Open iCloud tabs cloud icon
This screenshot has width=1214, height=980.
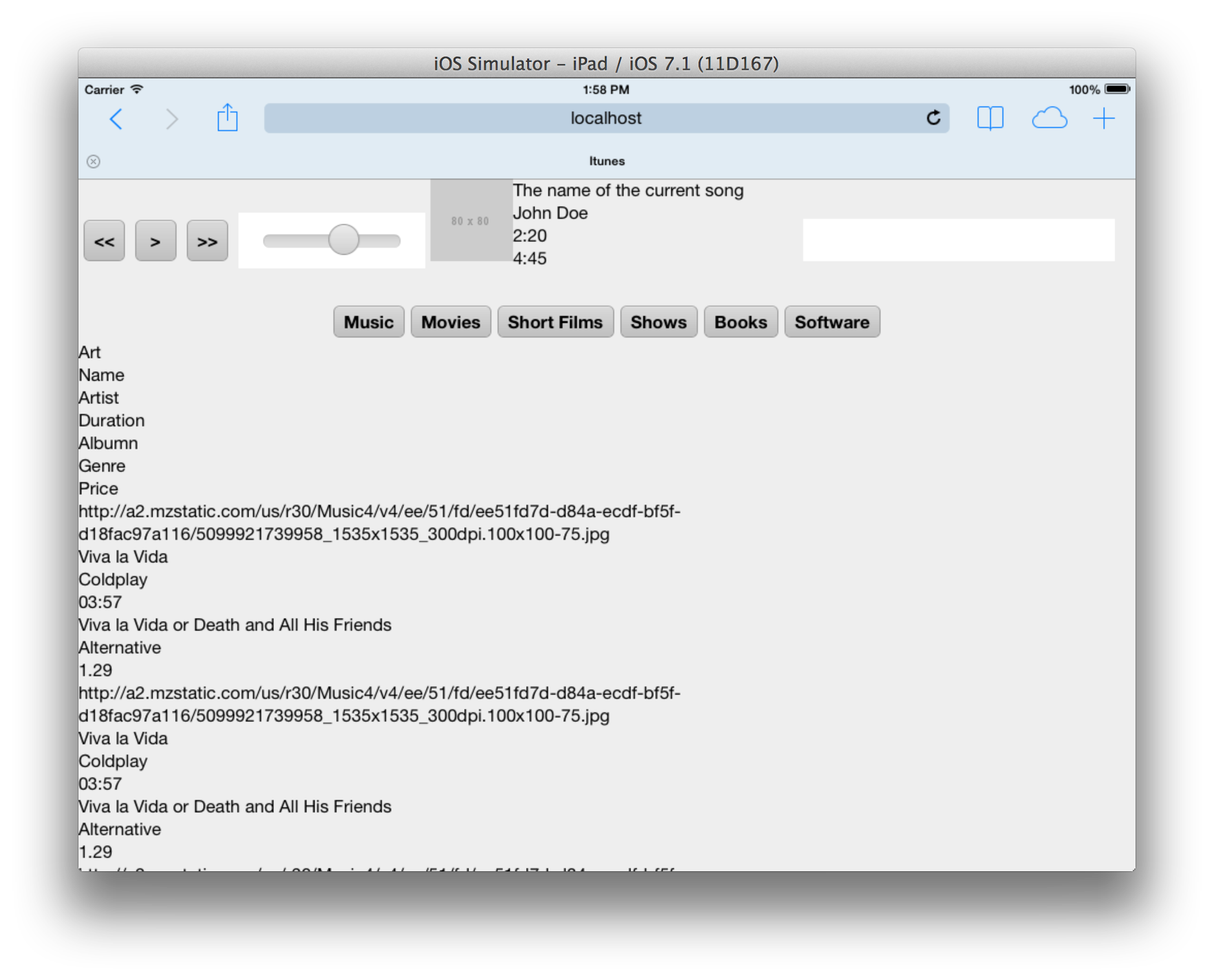pos(1050,118)
